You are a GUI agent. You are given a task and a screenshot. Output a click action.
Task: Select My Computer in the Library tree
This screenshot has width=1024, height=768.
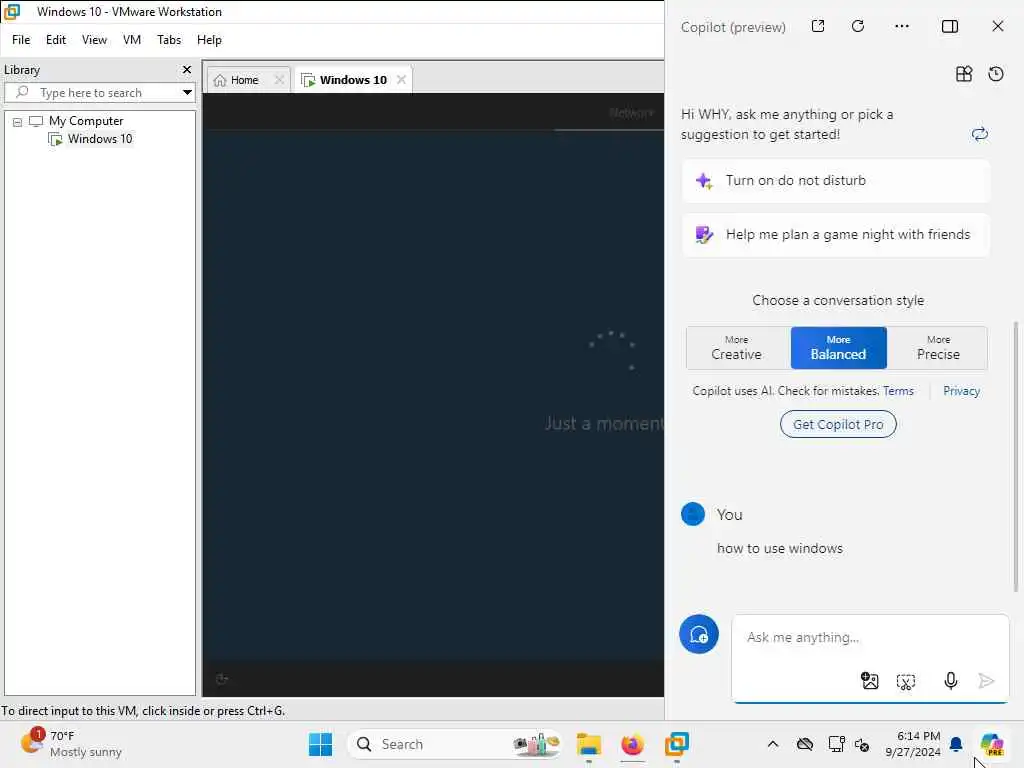[x=86, y=121]
